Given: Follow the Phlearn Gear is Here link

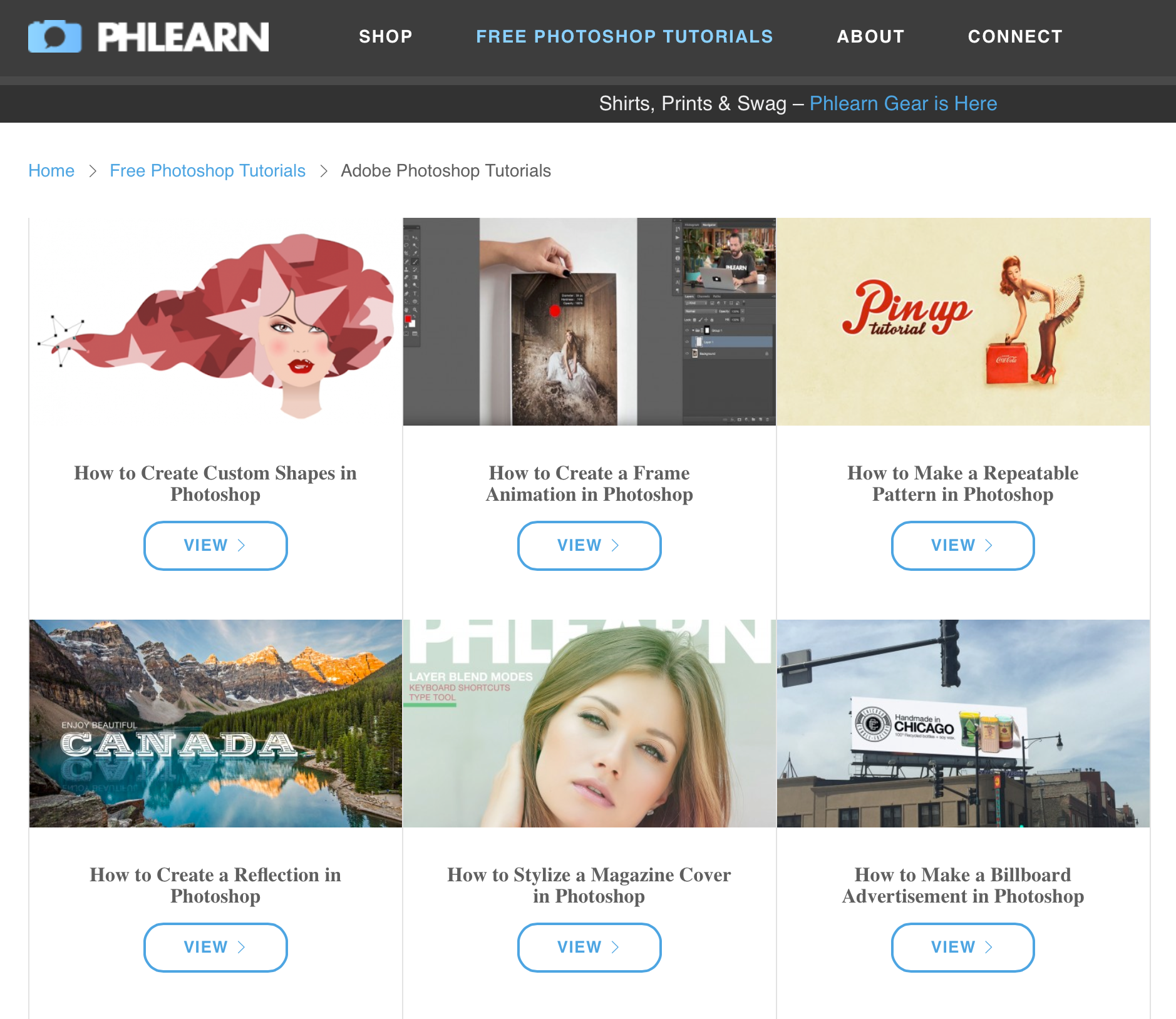Looking at the screenshot, I should point(903,103).
